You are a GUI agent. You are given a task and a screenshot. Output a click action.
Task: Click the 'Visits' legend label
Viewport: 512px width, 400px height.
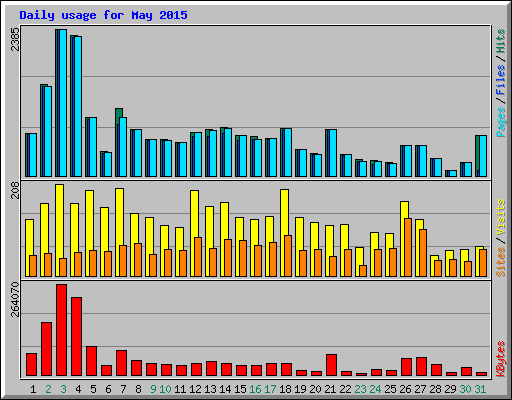501,217
